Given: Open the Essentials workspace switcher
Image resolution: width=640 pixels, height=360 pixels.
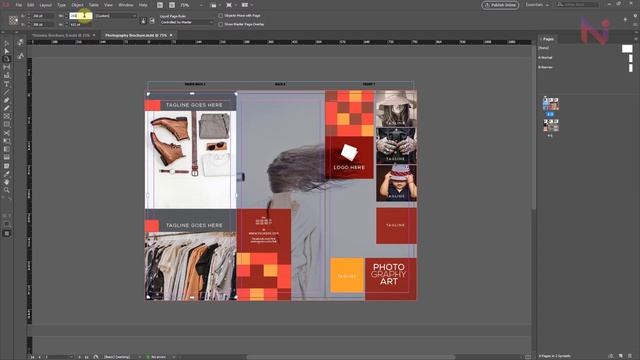Looking at the screenshot, I should coord(537,4).
